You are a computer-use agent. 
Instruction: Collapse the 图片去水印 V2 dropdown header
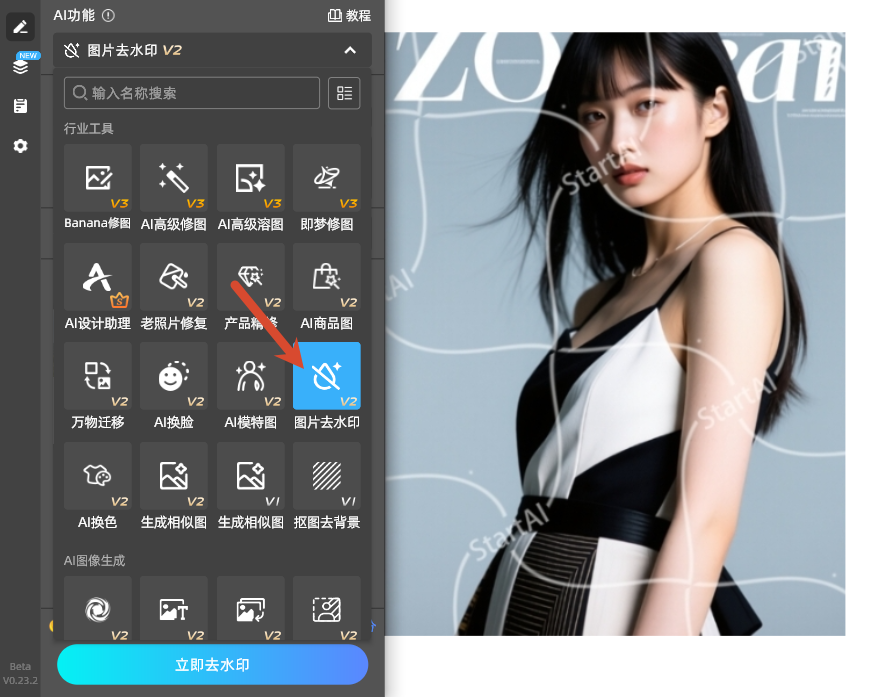pos(349,50)
